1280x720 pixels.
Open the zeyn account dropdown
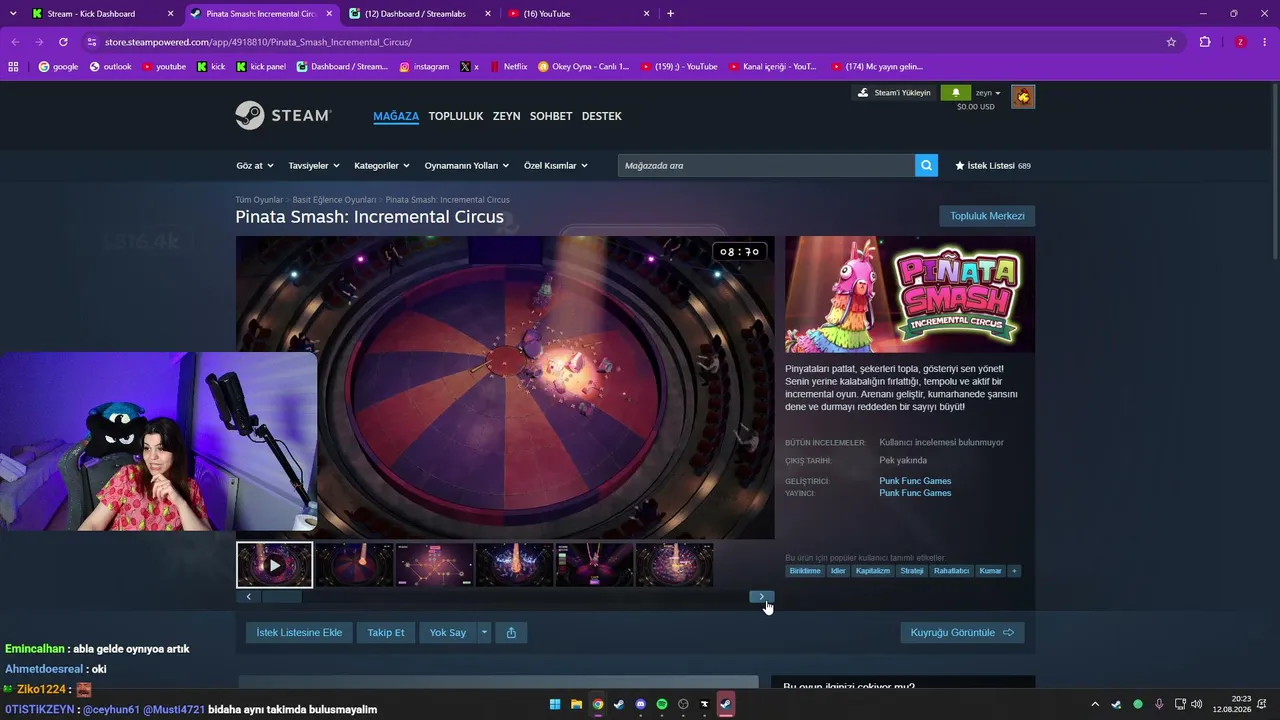[988, 93]
